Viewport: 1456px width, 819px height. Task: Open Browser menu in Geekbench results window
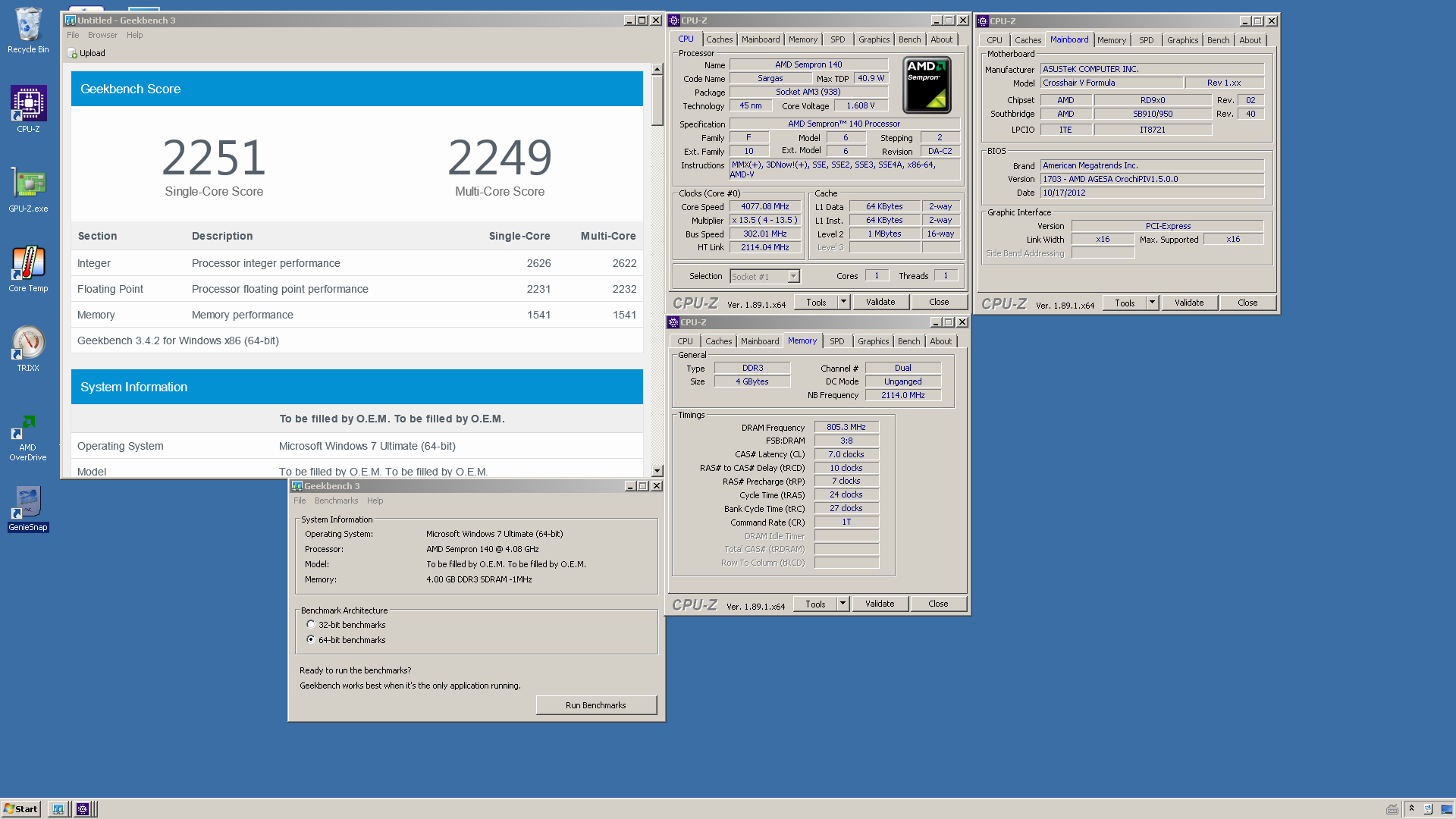(102, 35)
